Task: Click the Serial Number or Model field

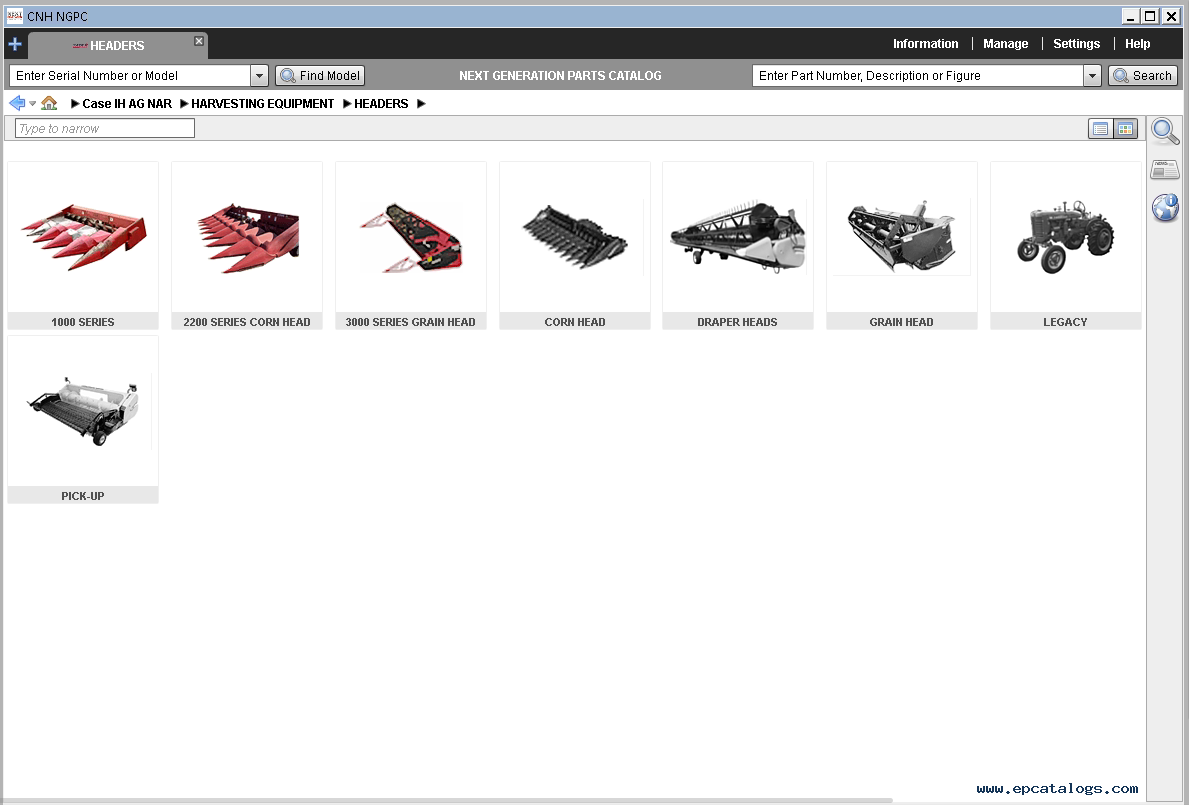Action: (x=130, y=76)
